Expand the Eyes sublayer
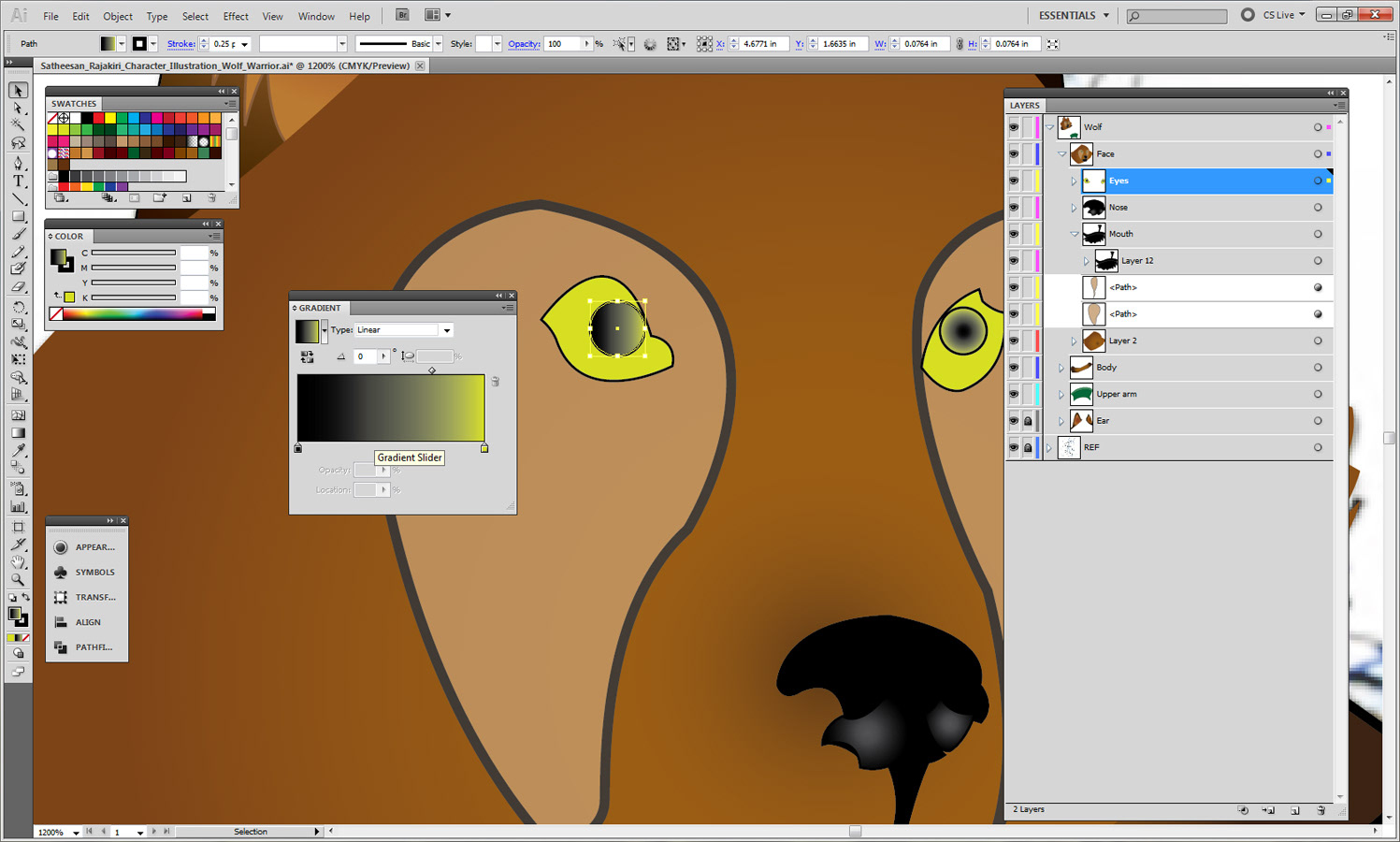Screen dimensions: 1400x842 1074,181
